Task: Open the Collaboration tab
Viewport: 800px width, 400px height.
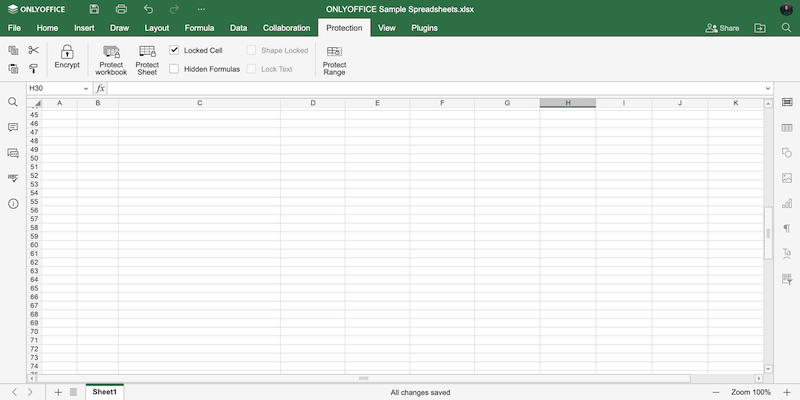Action: click(x=286, y=28)
